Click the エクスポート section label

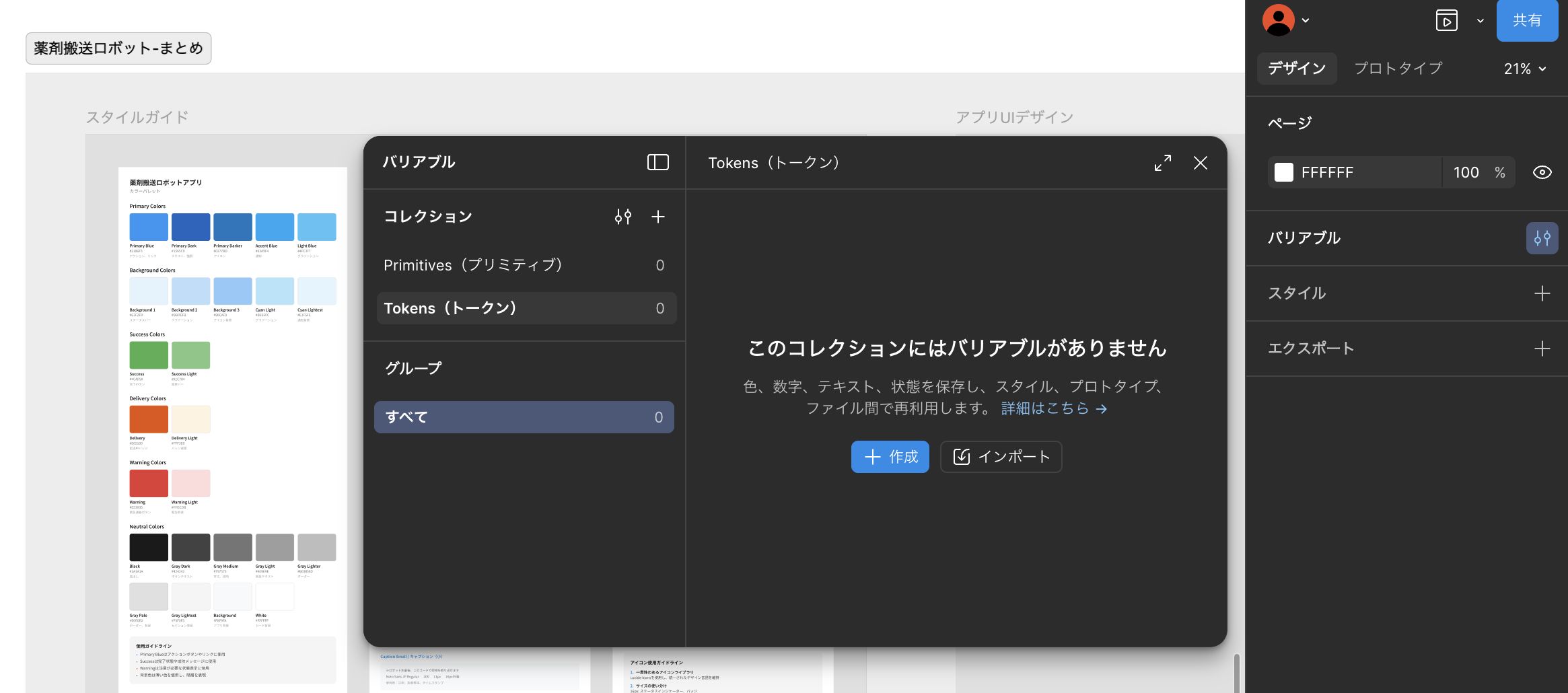(1310, 349)
